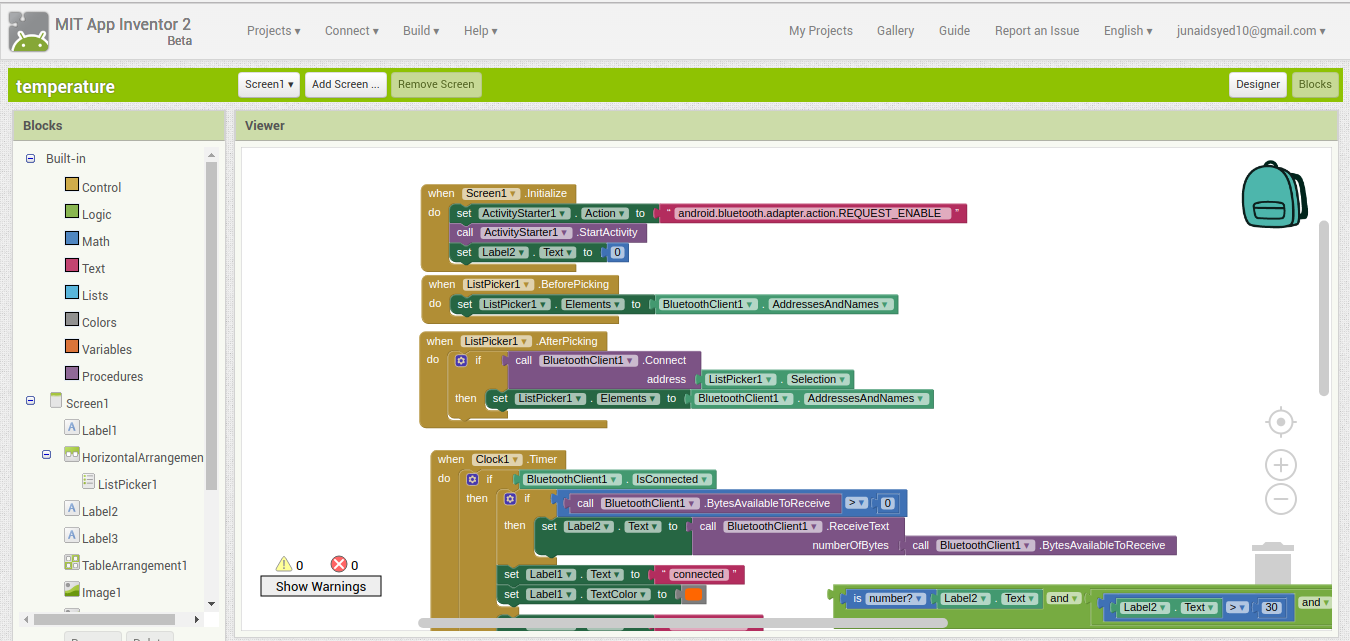Viewport: 1350px width, 641px height.
Task: Open the Screen1 screen selector dropdown
Action: [x=270, y=85]
